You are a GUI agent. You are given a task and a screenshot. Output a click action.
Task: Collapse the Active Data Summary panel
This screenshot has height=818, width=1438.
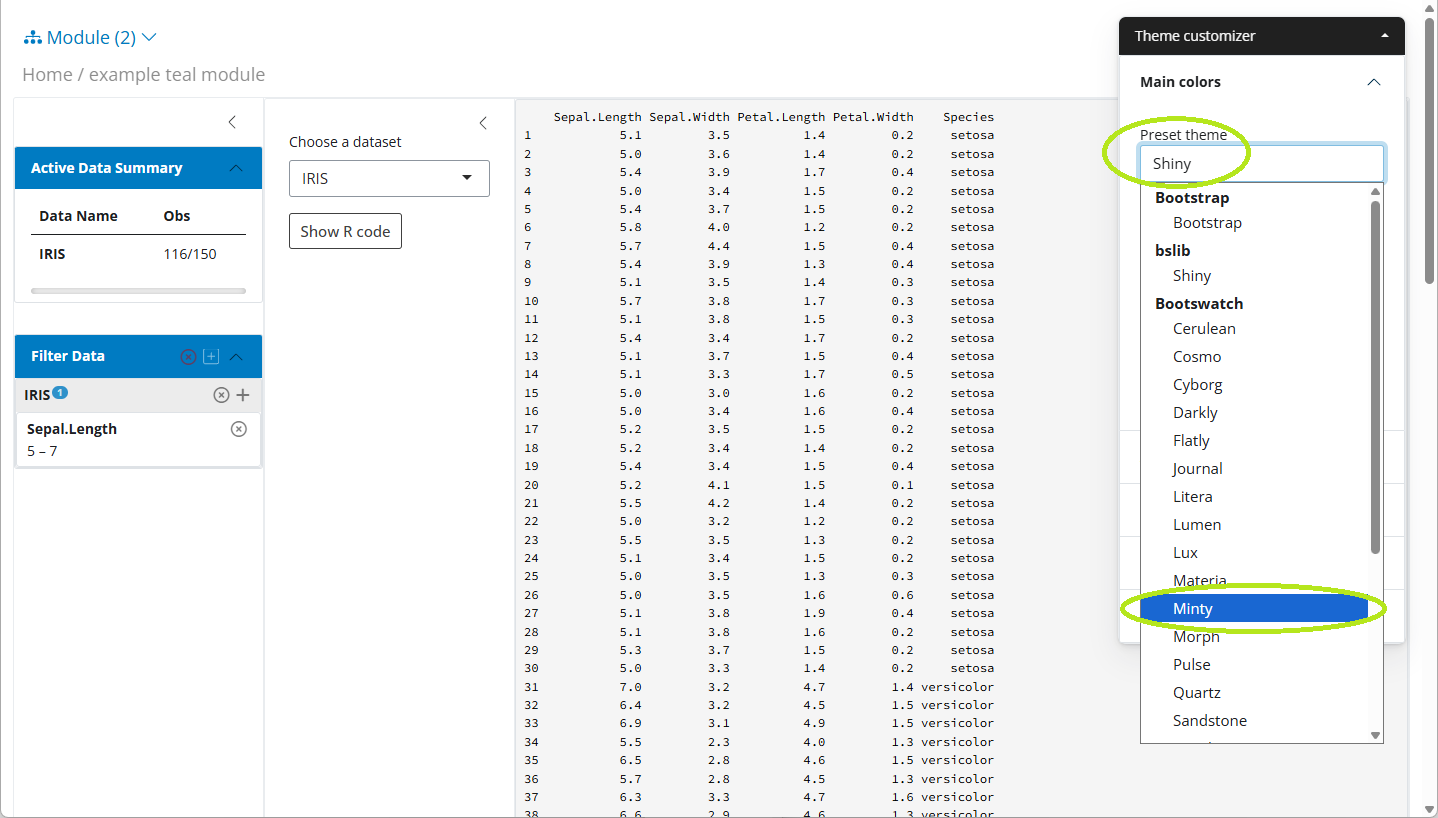tap(236, 168)
